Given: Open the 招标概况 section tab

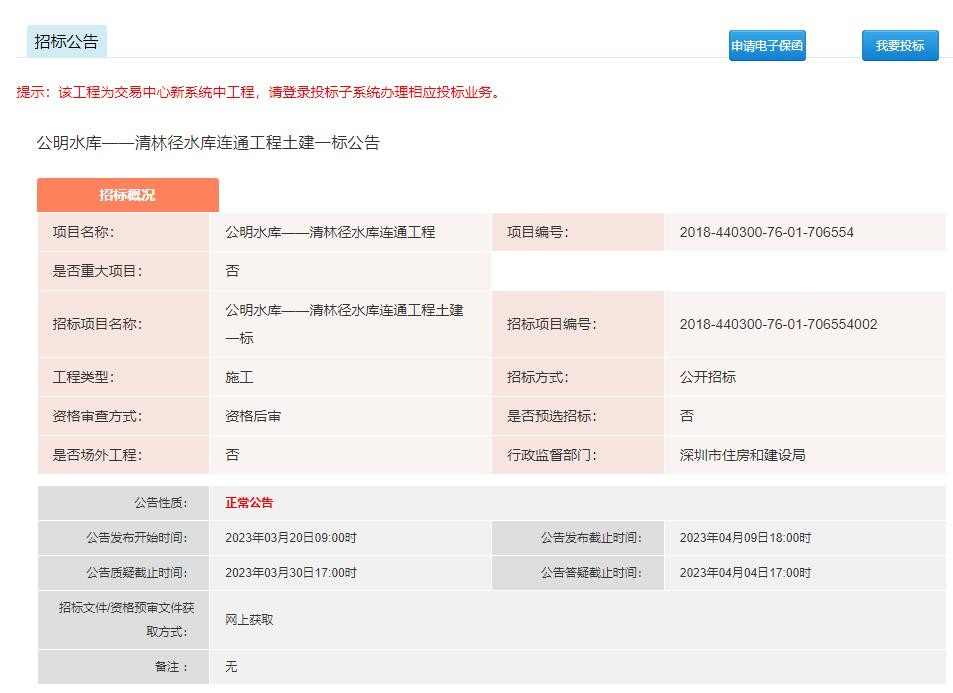Looking at the screenshot, I should [127, 195].
